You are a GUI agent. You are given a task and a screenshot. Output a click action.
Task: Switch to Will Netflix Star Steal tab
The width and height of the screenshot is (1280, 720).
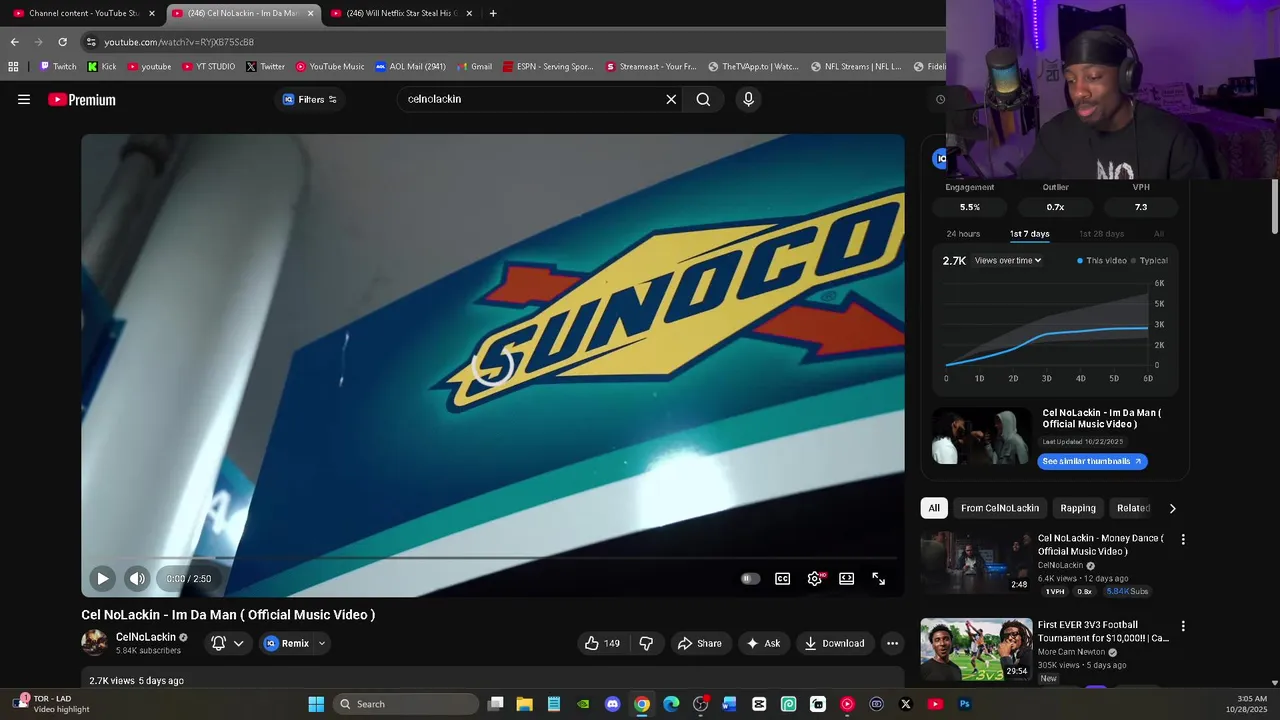point(400,13)
